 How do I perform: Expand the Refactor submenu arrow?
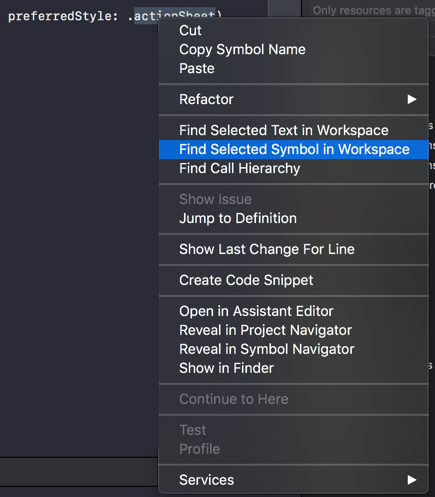coord(412,99)
